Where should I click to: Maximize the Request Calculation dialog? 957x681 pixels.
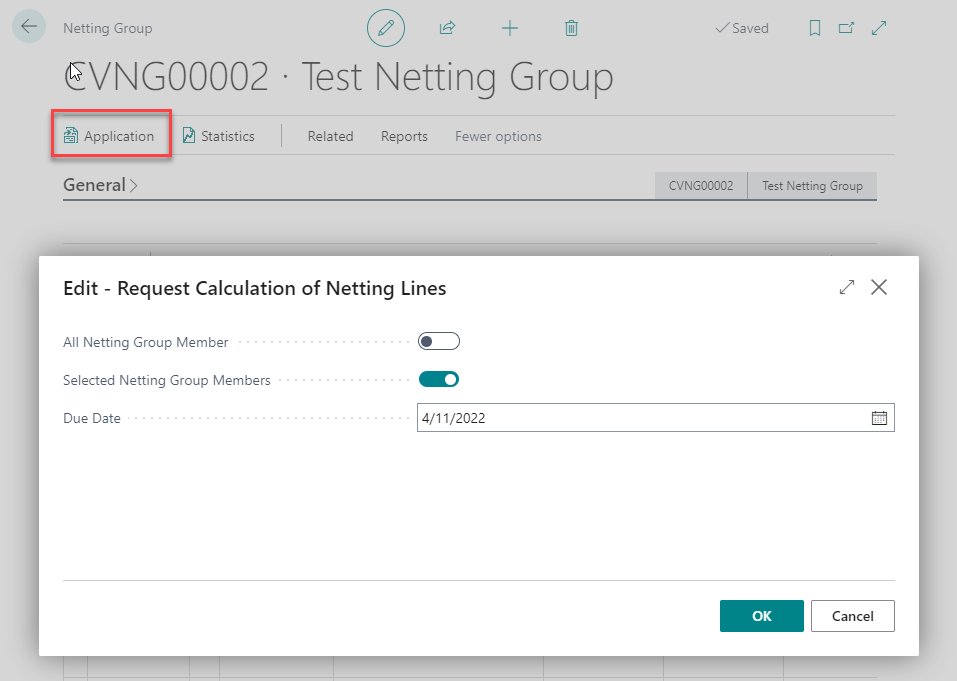point(847,287)
